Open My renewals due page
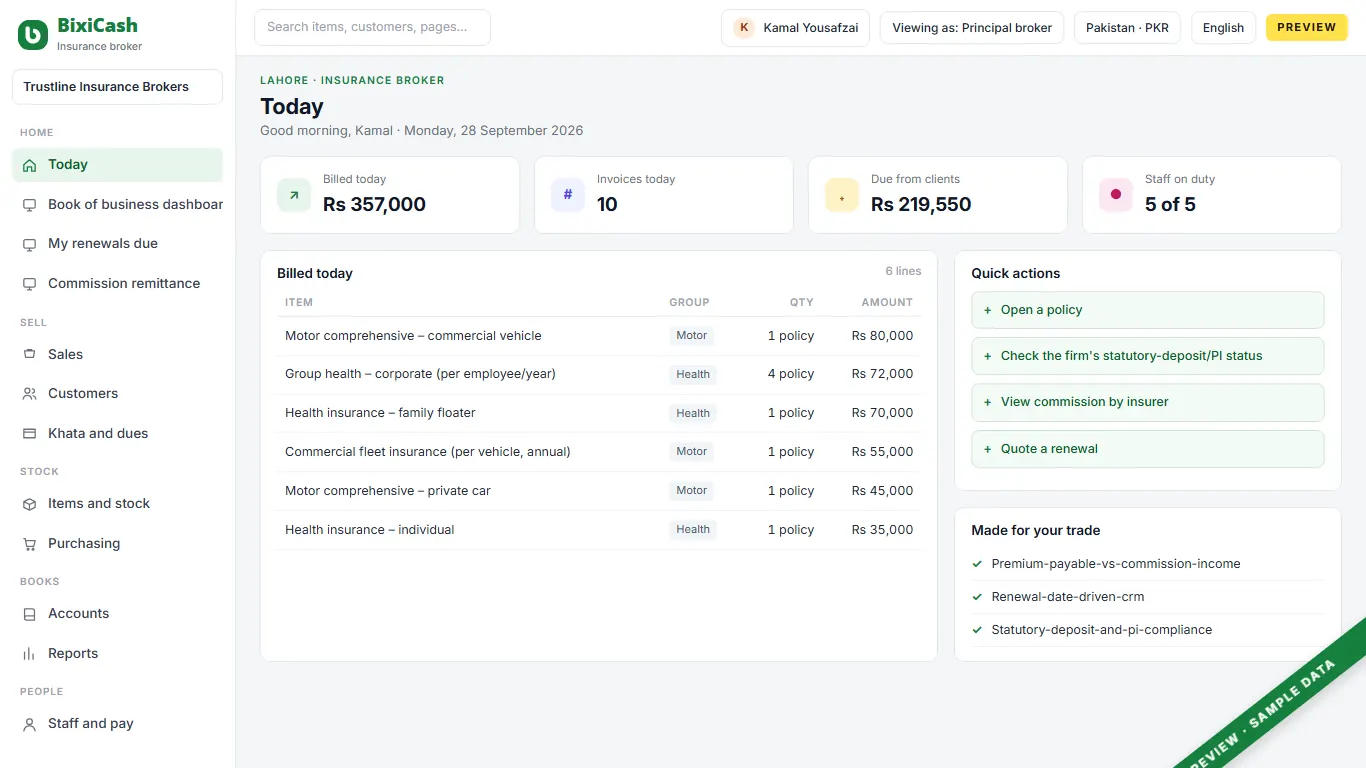This screenshot has height=768, width=1366. click(117, 244)
